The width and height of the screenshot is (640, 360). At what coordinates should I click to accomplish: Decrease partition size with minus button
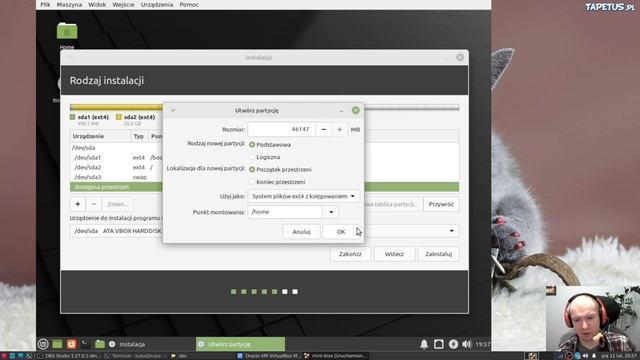(x=323, y=129)
